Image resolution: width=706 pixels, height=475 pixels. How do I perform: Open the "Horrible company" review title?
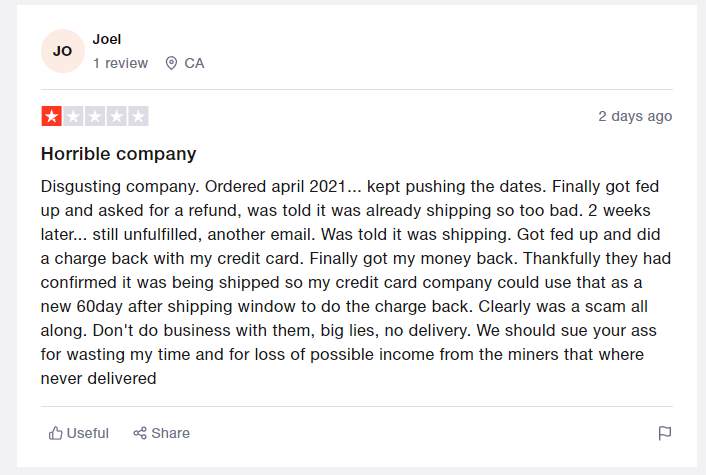(118, 154)
